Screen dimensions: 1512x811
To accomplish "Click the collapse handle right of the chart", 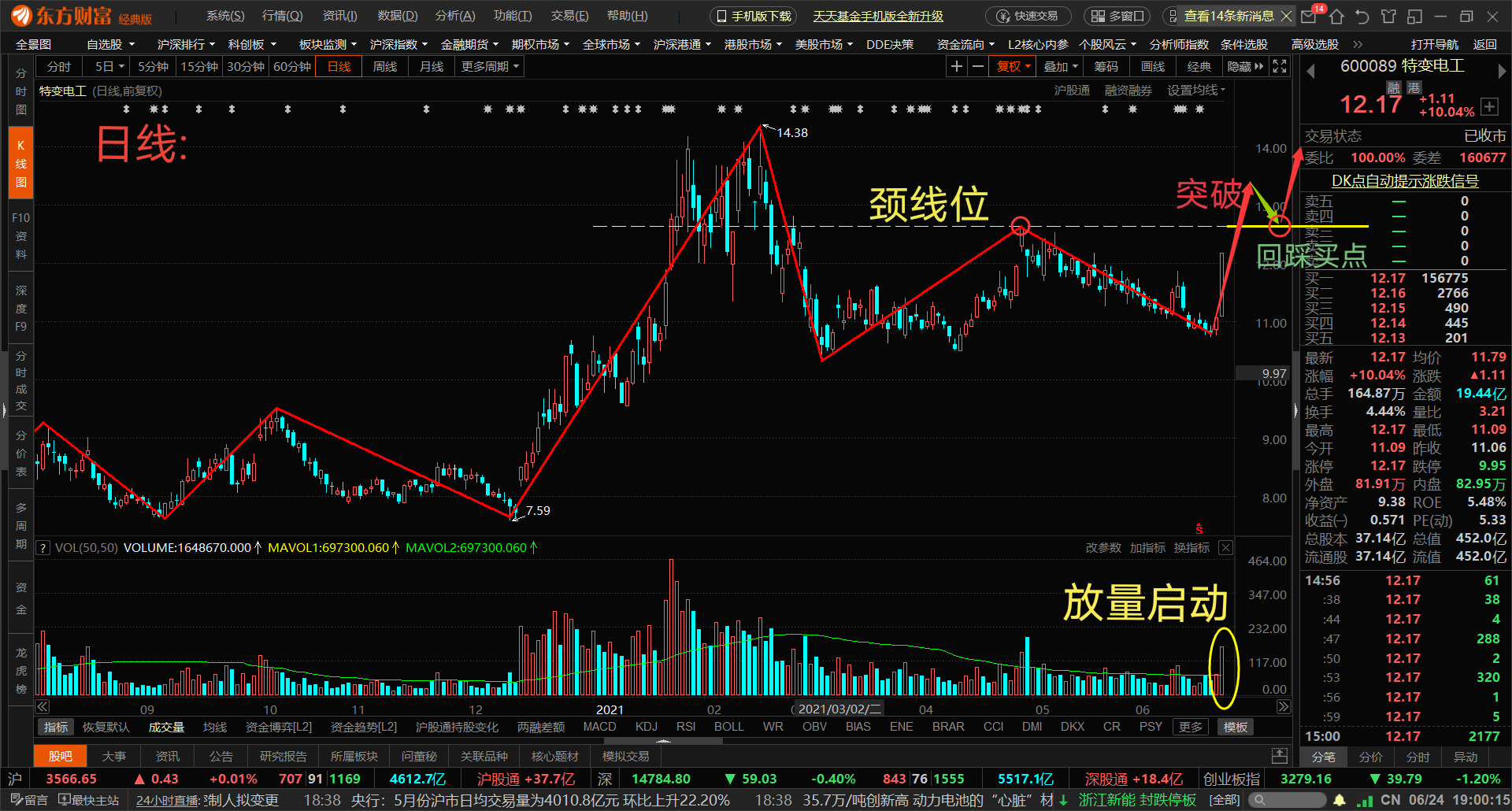I will point(1295,409).
